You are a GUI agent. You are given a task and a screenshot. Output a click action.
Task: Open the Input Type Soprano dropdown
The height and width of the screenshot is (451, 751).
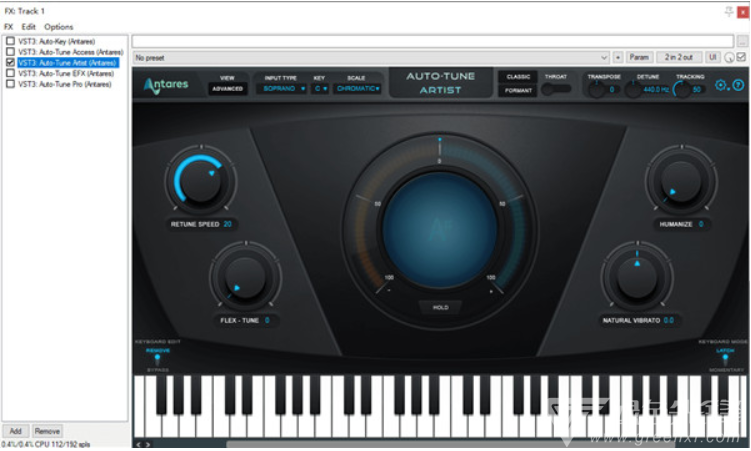pos(281,89)
